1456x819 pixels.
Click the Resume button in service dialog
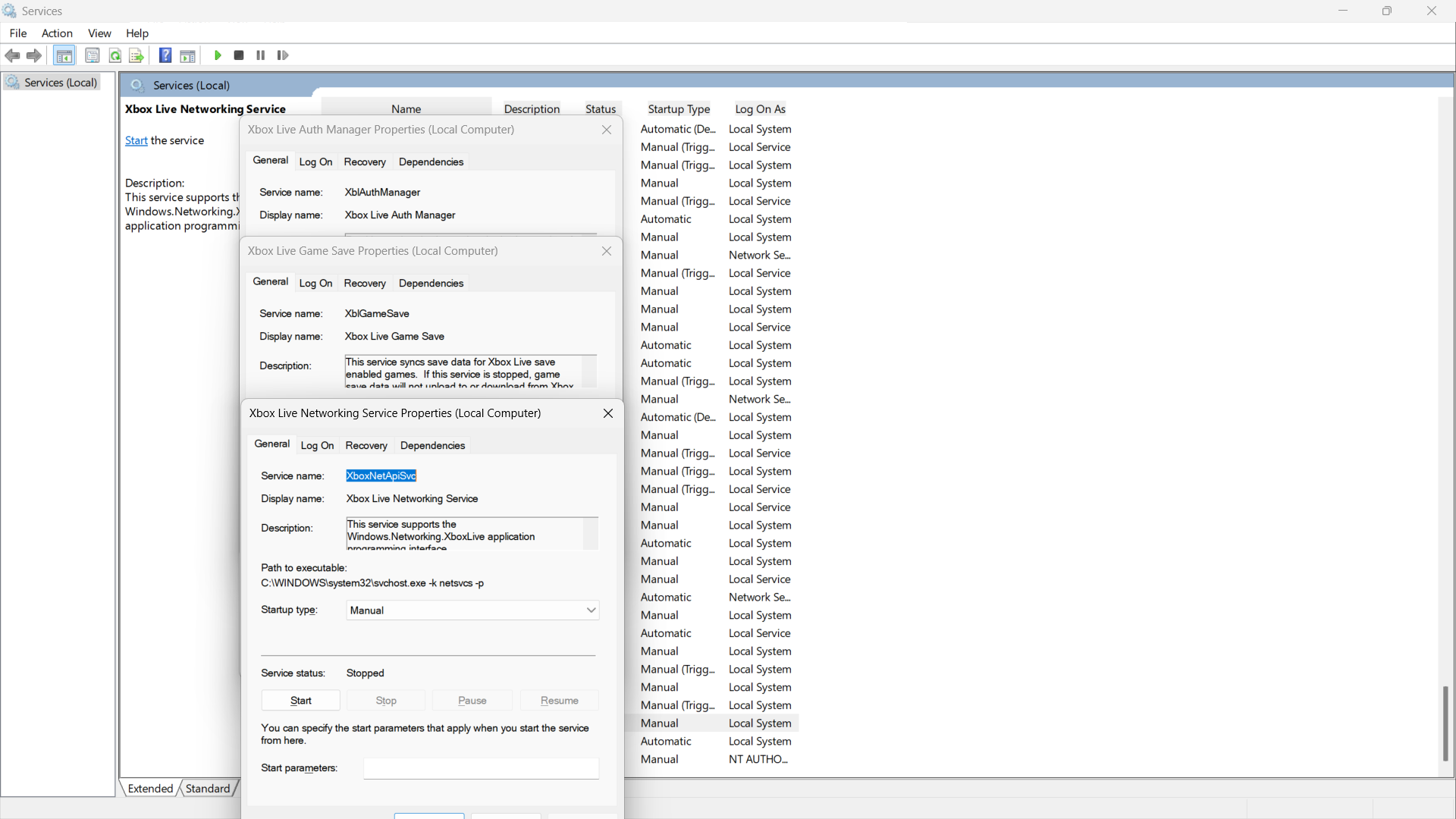559,701
